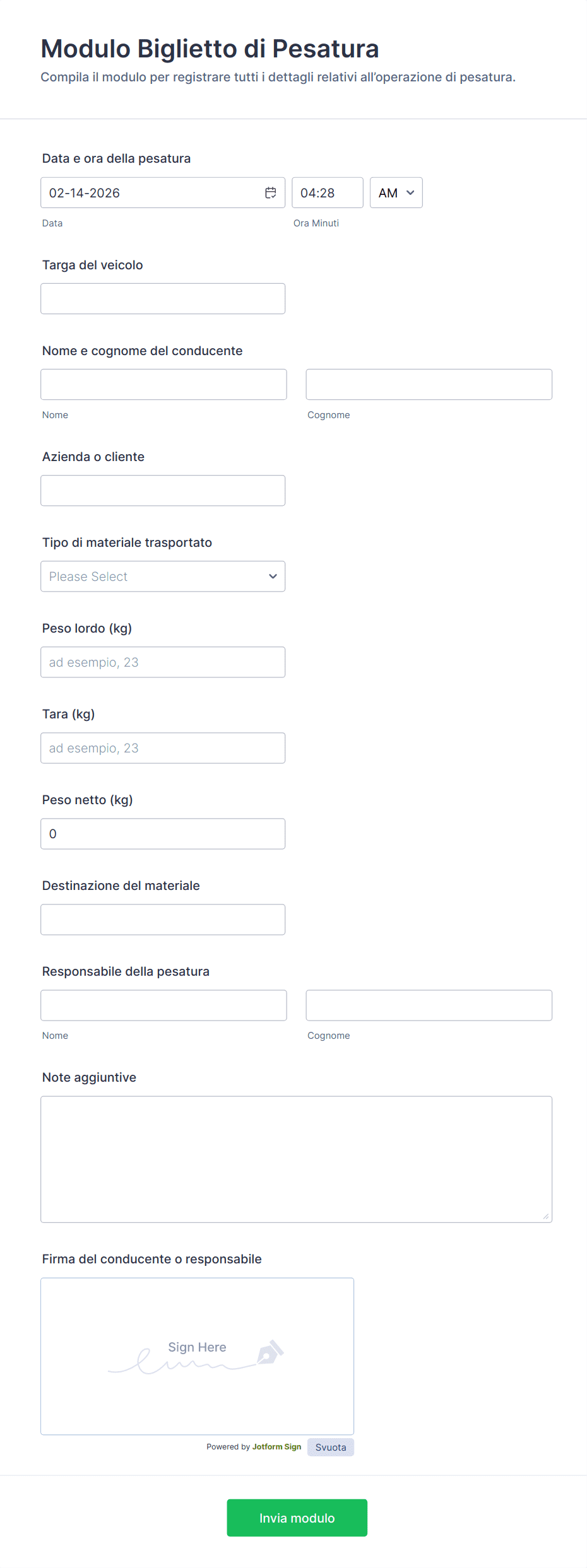
Task: Open the calendar date picker icon
Action: coord(271,193)
